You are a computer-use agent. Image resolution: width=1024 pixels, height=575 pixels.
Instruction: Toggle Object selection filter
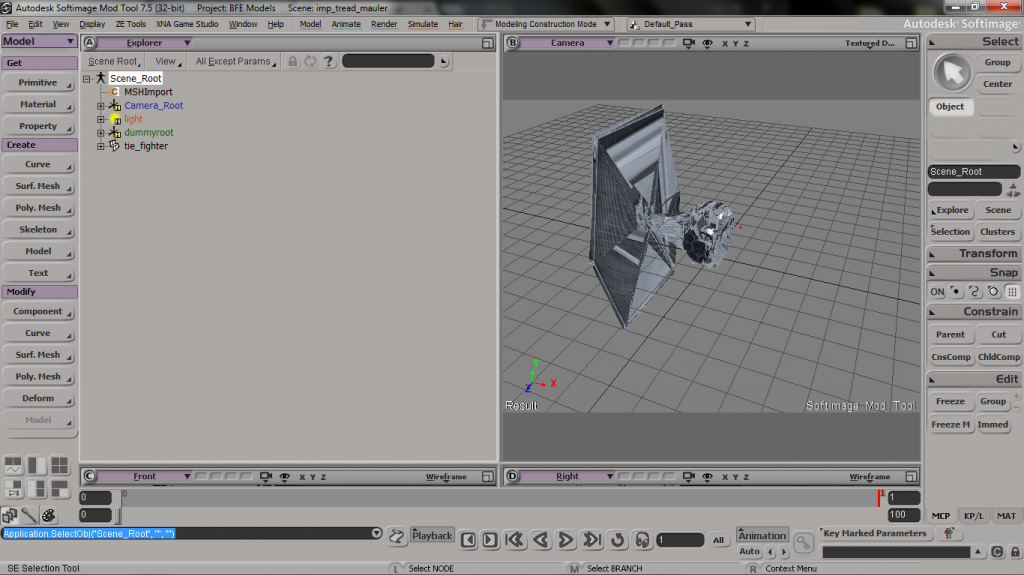click(x=950, y=107)
